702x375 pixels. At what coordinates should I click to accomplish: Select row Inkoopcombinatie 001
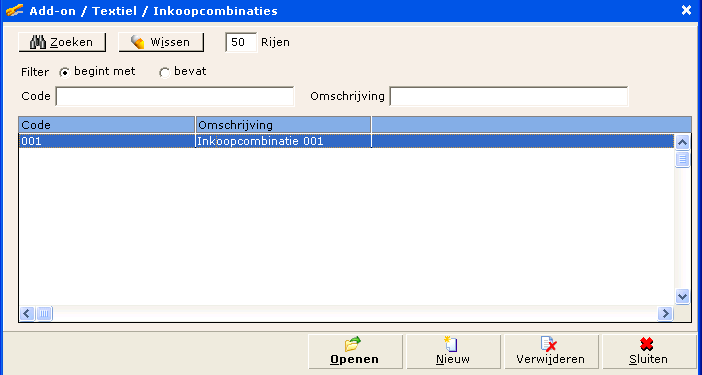(x=347, y=141)
